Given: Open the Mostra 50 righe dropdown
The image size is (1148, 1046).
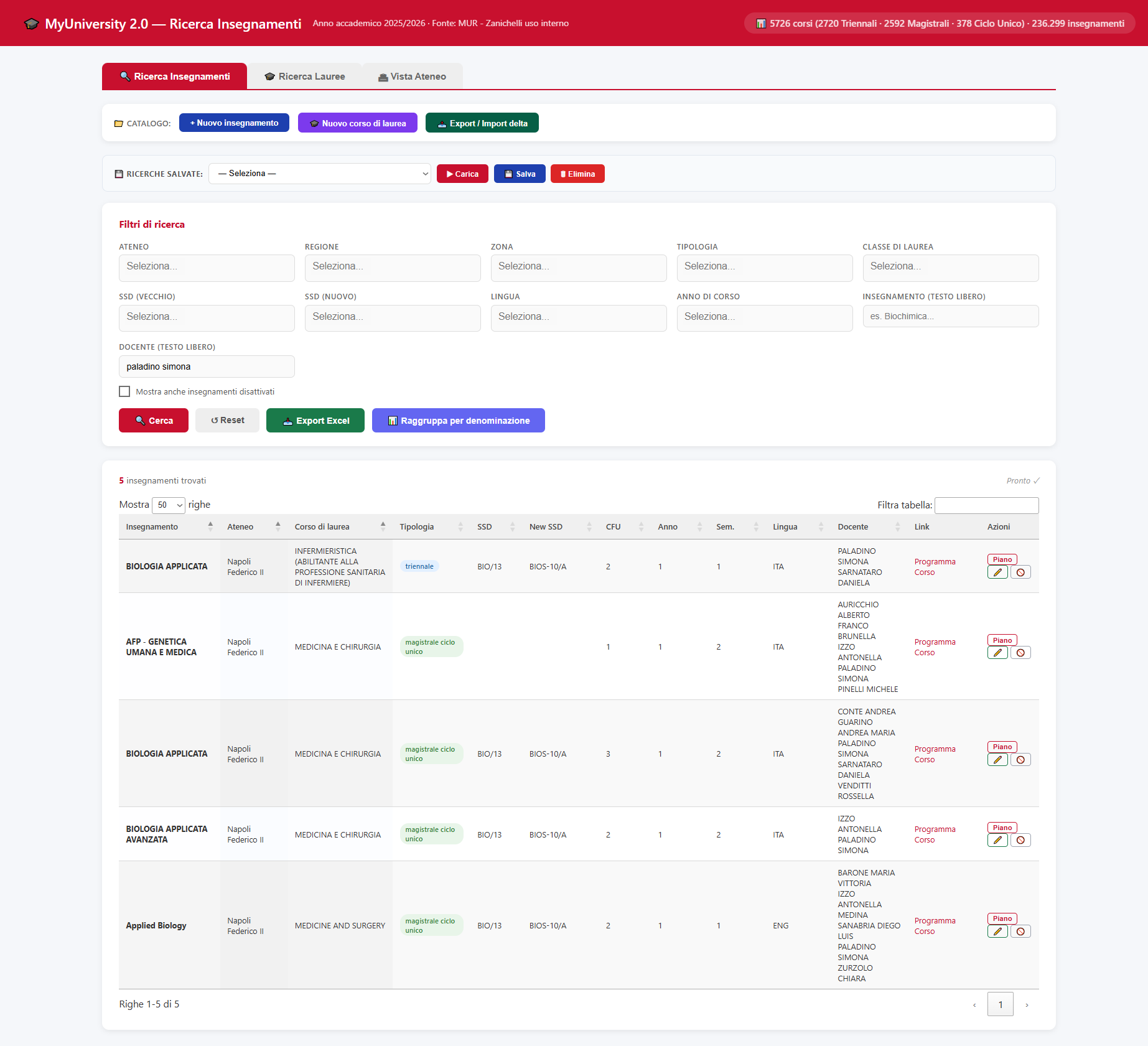Looking at the screenshot, I should 169,505.
